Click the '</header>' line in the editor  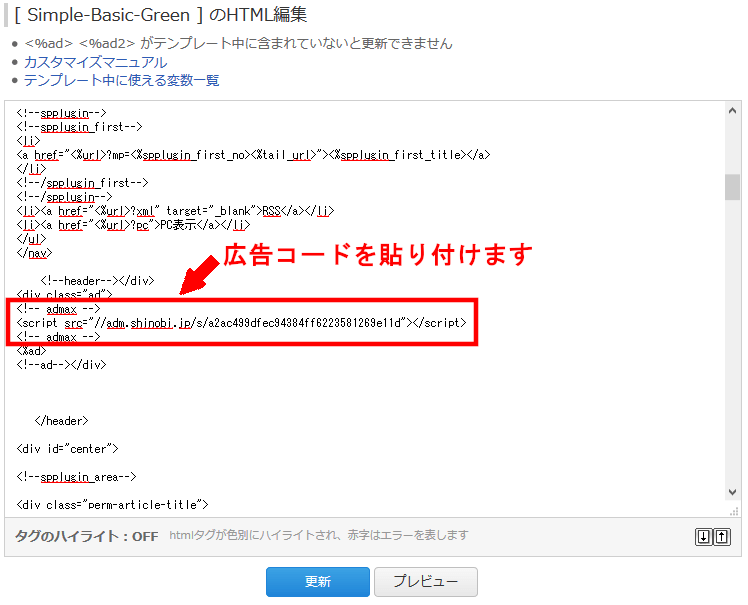(x=62, y=421)
